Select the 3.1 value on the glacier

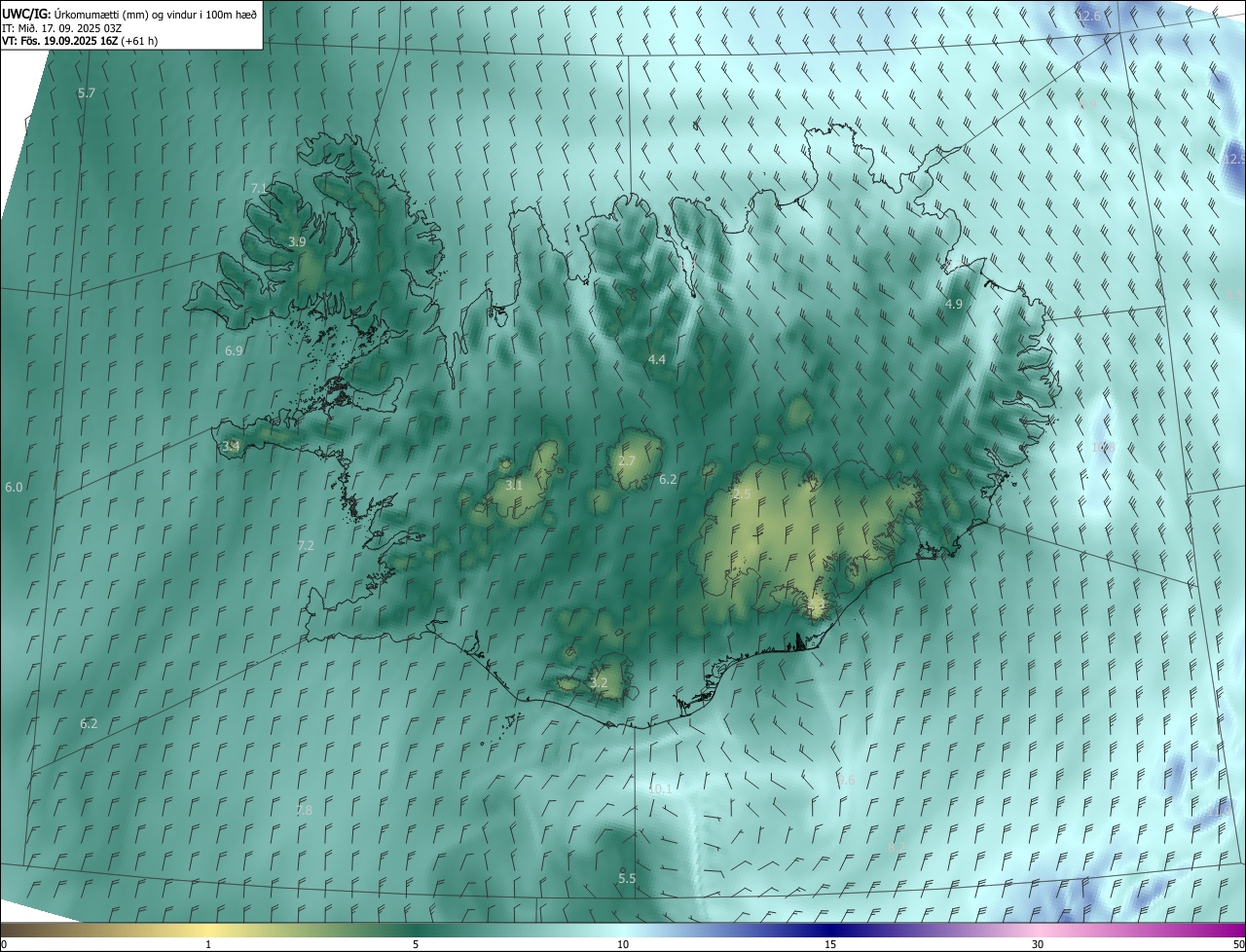(514, 485)
